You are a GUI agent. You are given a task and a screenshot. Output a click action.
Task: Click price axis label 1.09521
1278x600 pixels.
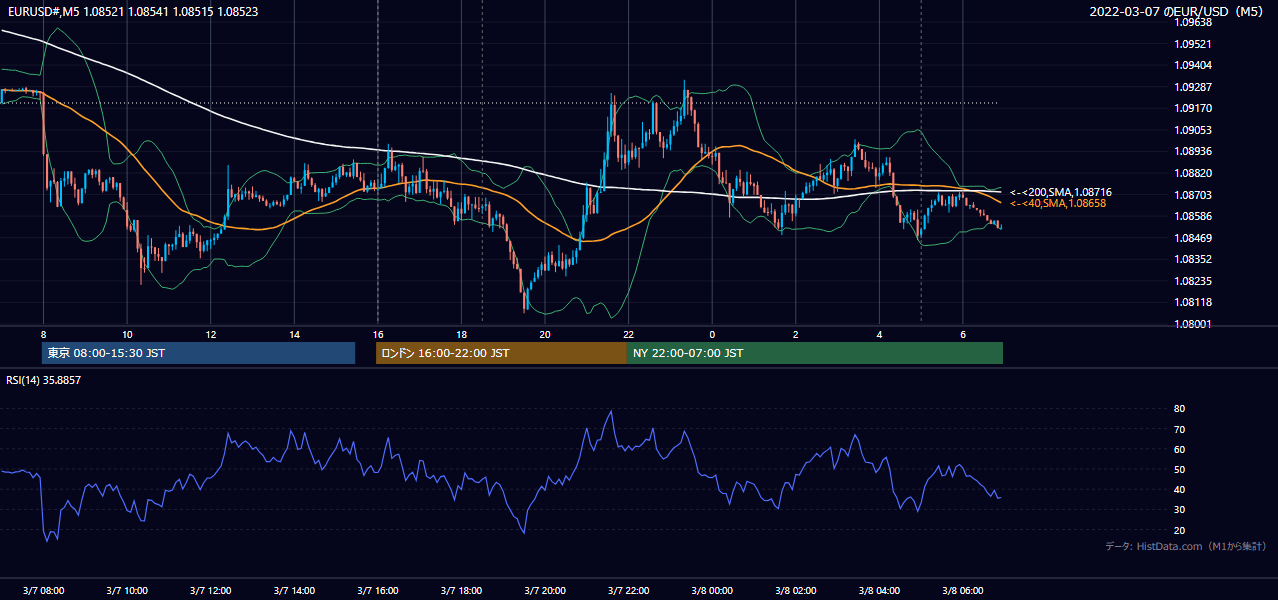pyautogui.click(x=1194, y=44)
